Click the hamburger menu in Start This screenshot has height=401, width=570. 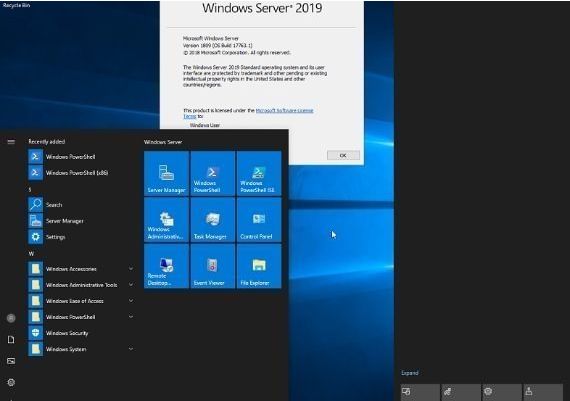[x=11, y=141]
